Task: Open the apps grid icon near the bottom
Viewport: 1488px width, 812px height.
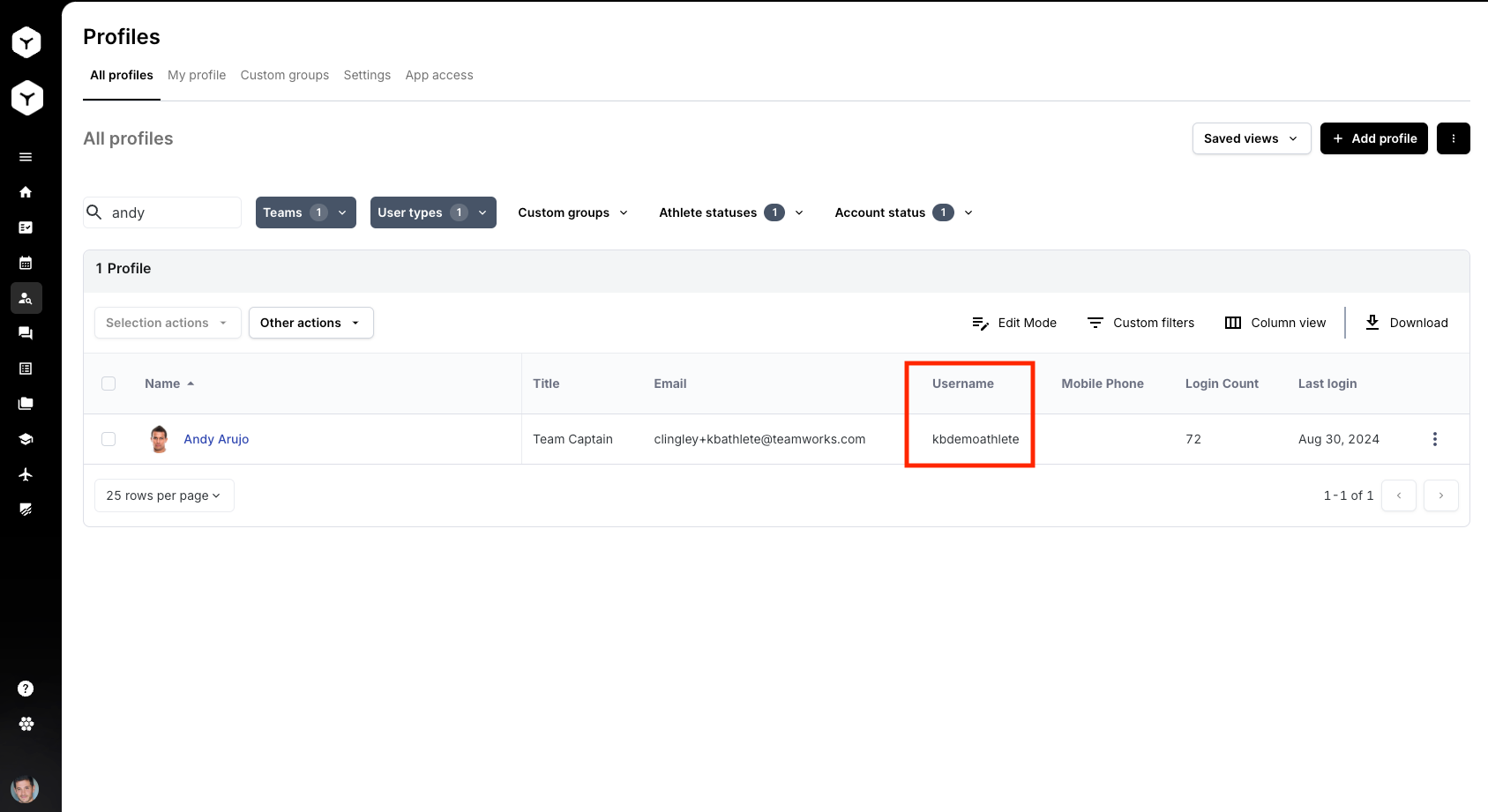Action: click(26, 723)
